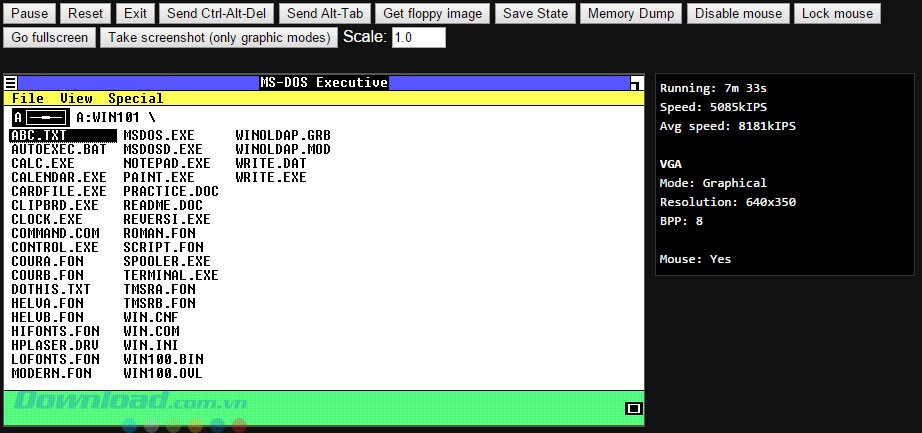Image resolution: width=922 pixels, height=433 pixels.
Task: Click the Go fullscreen button
Action: 49,38
